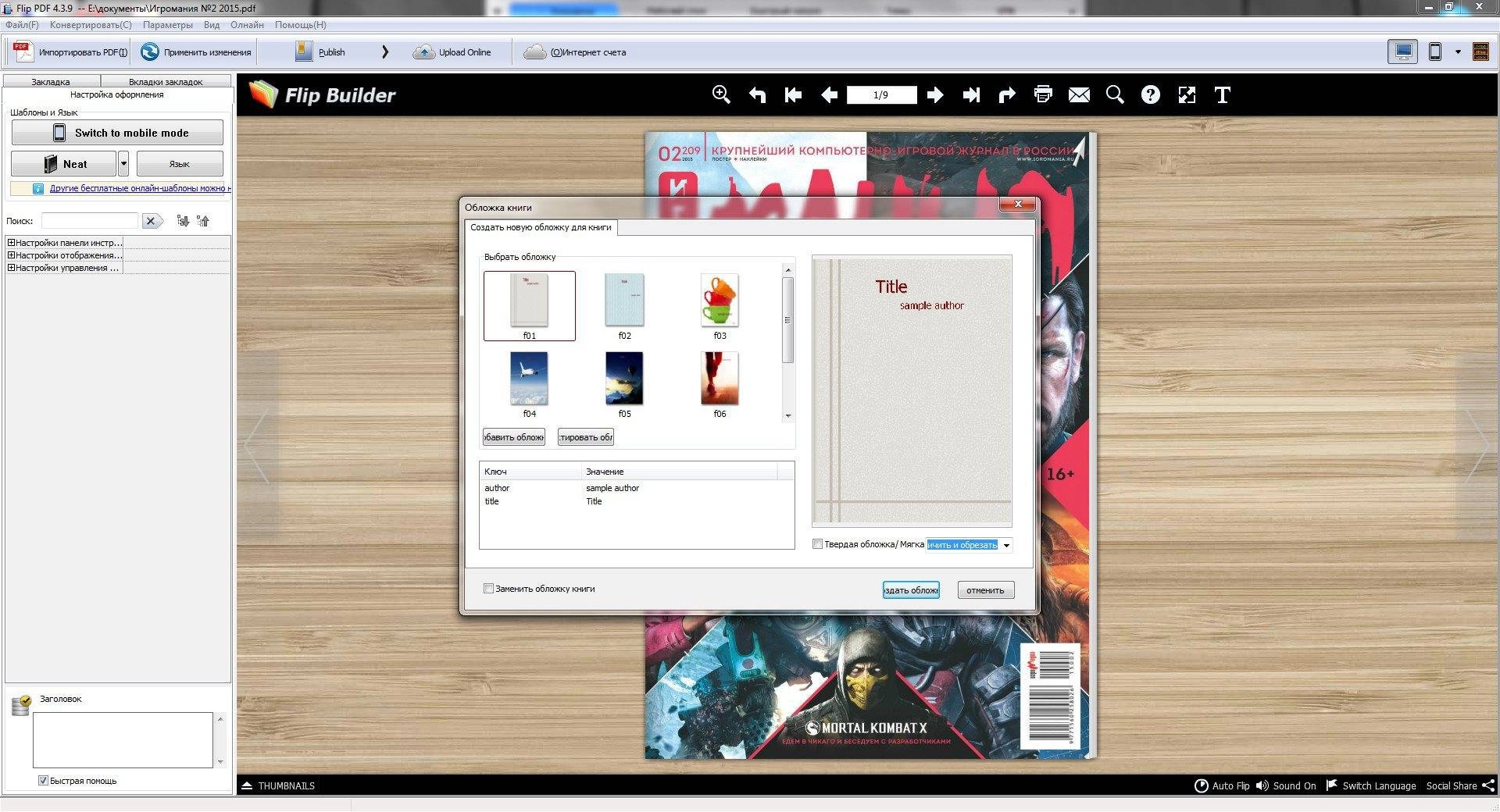Click the Язык language button

pyautogui.click(x=180, y=164)
